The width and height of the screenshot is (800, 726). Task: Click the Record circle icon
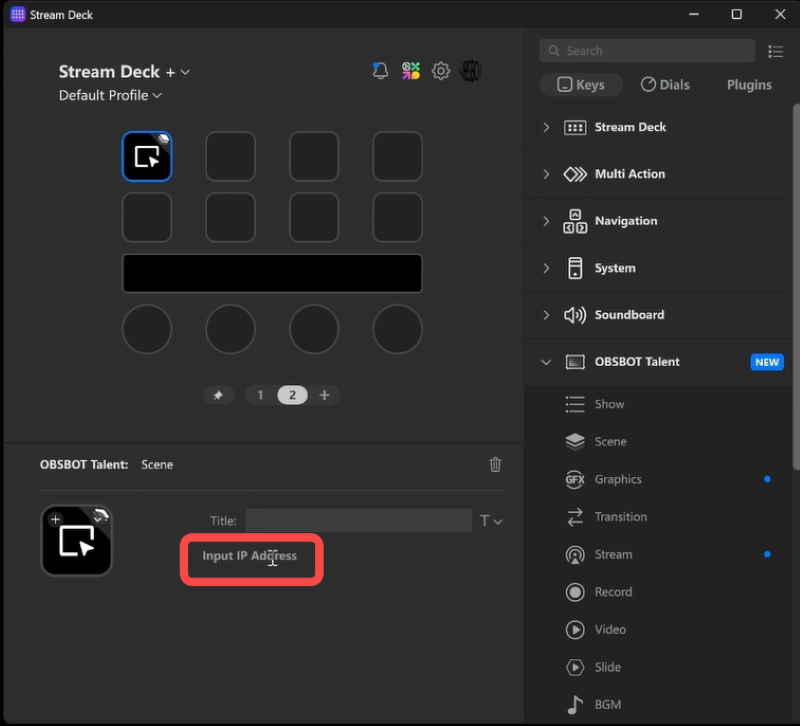(x=575, y=592)
